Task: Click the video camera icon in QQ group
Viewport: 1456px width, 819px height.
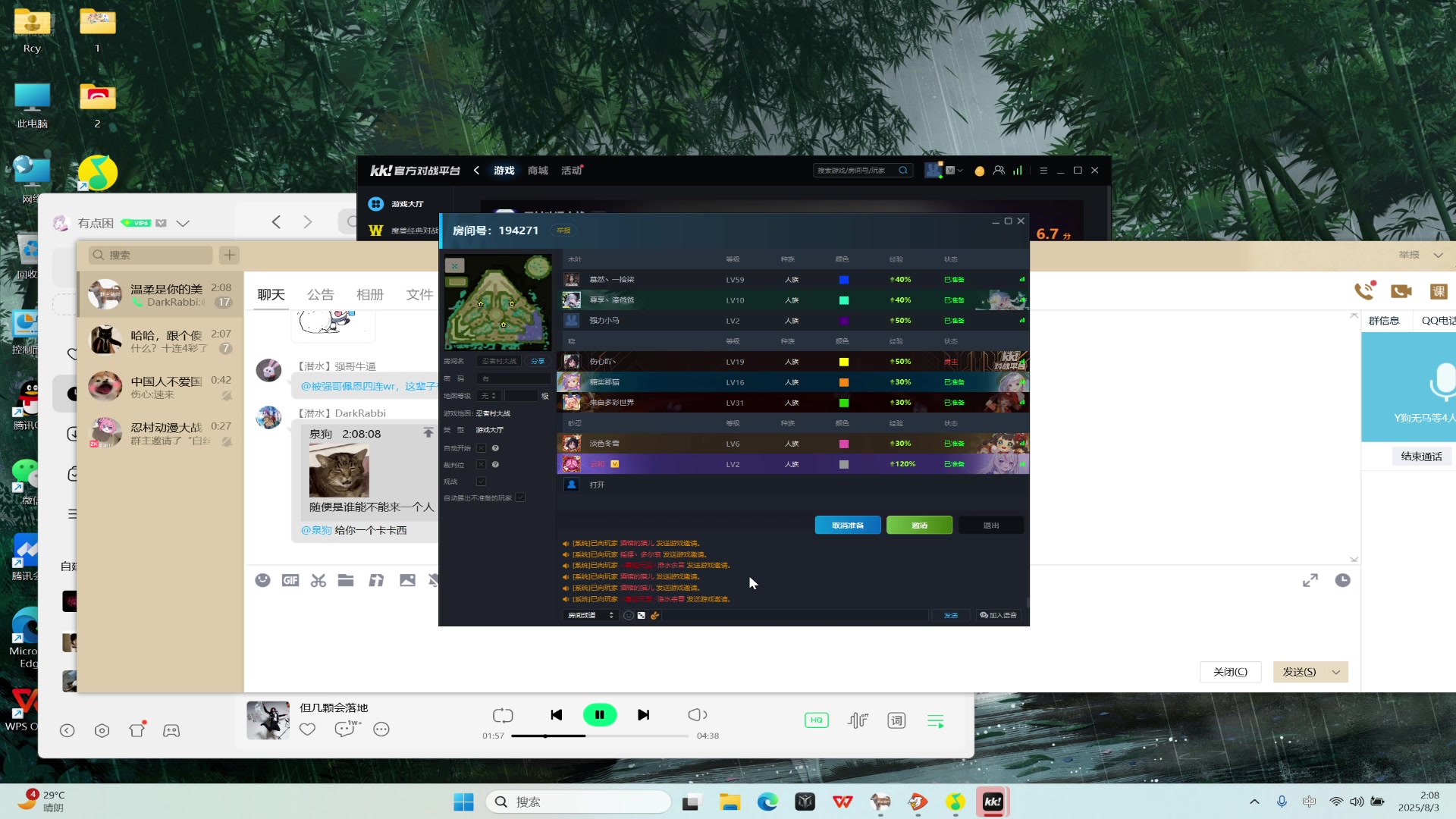Action: pyautogui.click(x=1401, y=291)
